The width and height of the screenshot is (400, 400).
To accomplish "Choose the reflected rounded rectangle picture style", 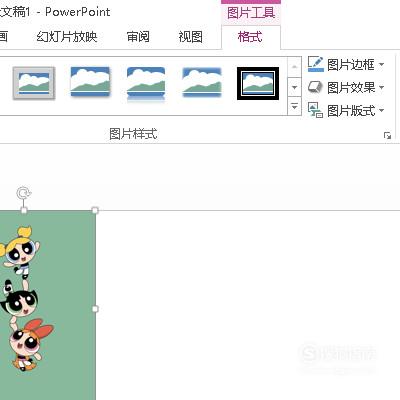I will pos(146,83).
